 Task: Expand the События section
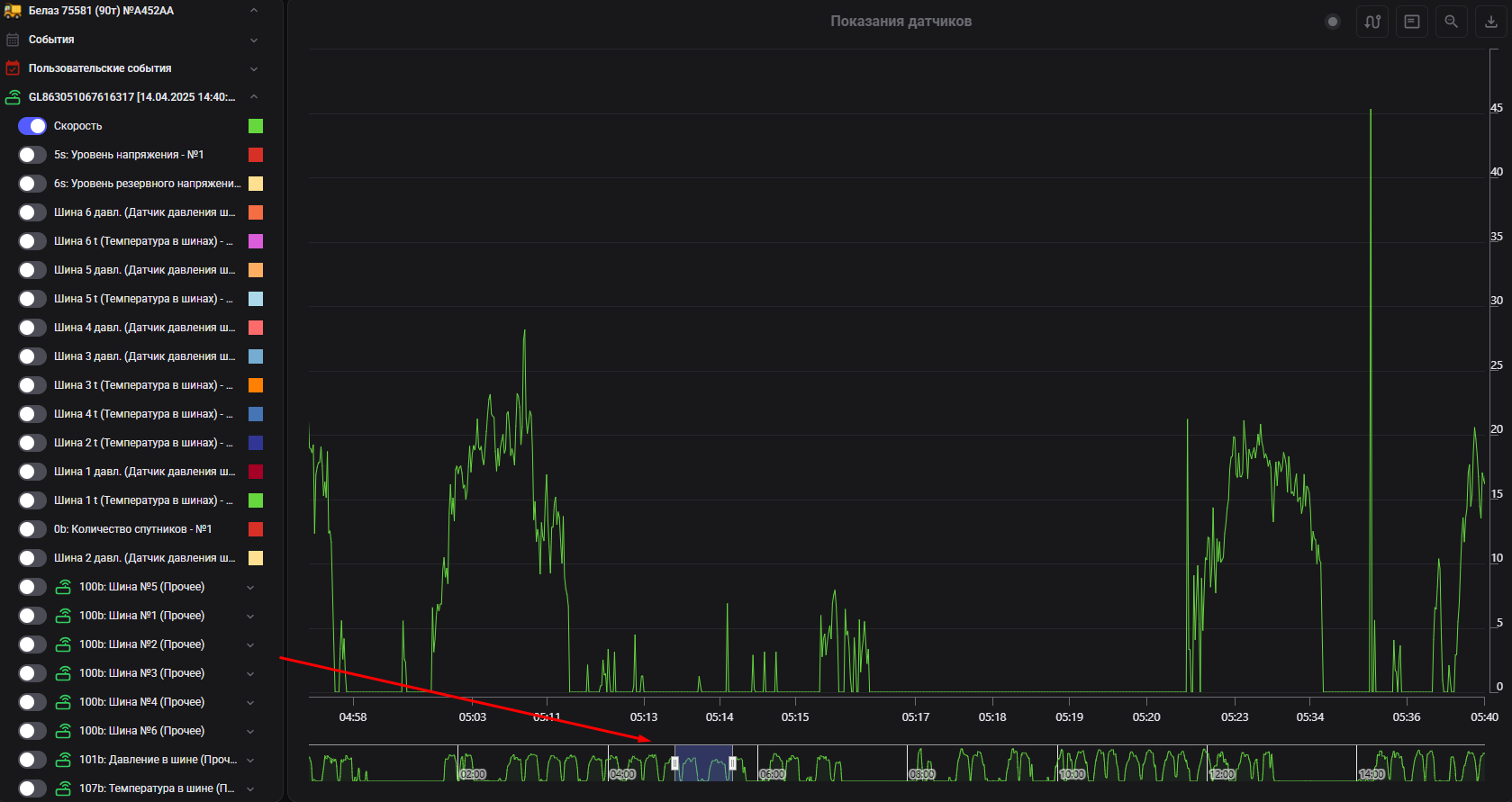pyautogui.click(x=253, y=40)
